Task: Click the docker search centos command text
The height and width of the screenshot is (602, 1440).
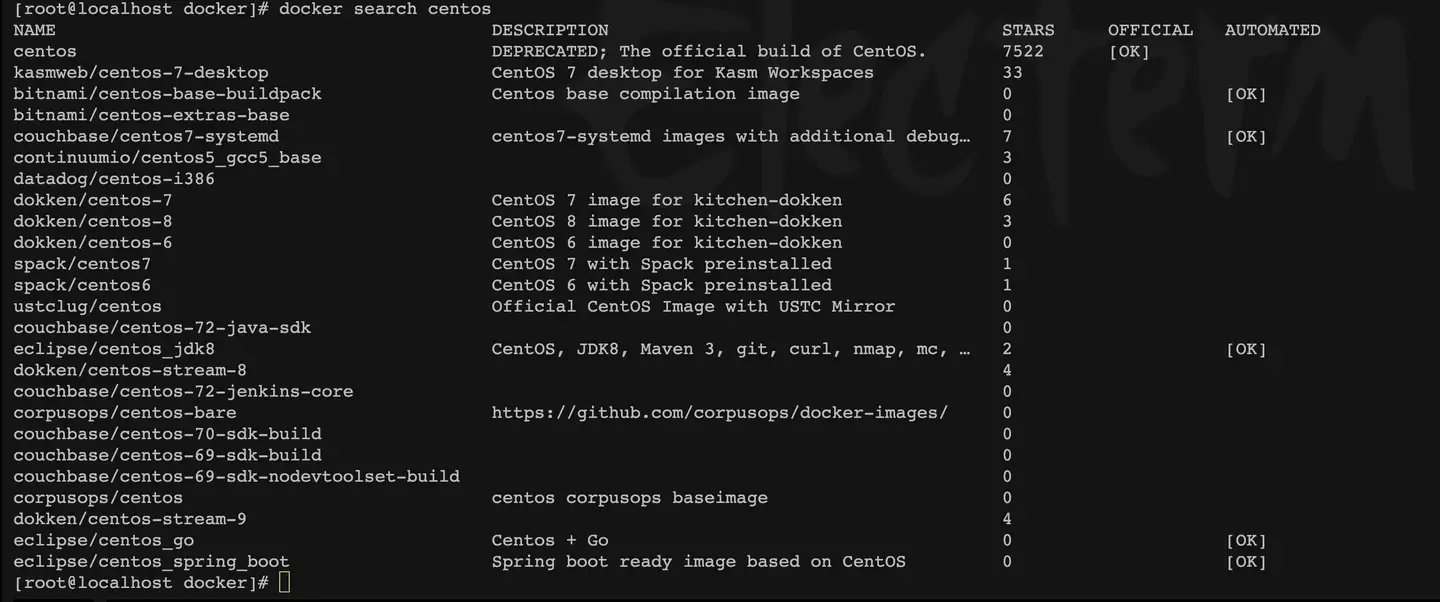Action: click(x=385, y=9)
